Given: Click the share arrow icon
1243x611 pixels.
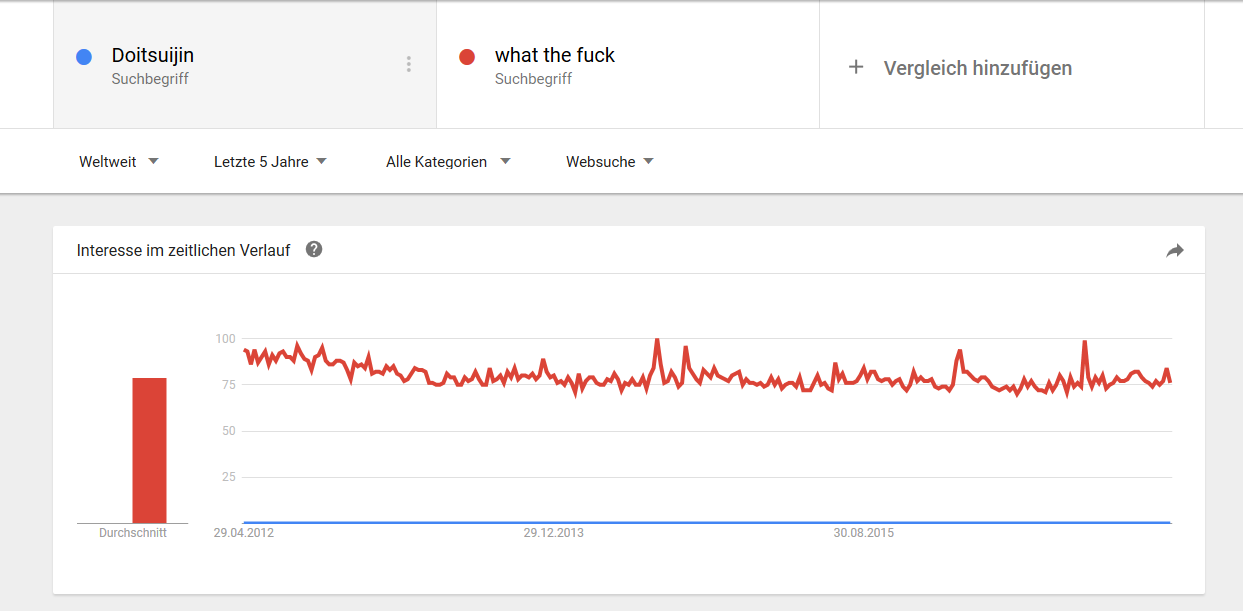Looking at the screenshot, I should tap(1175, 251).
